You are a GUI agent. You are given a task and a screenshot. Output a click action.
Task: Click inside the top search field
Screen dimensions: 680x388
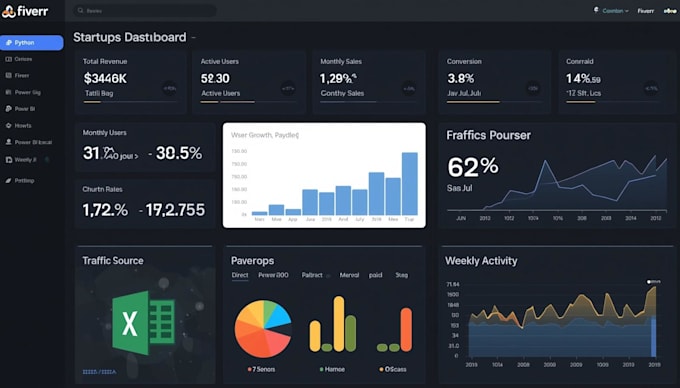coord(144,10)
